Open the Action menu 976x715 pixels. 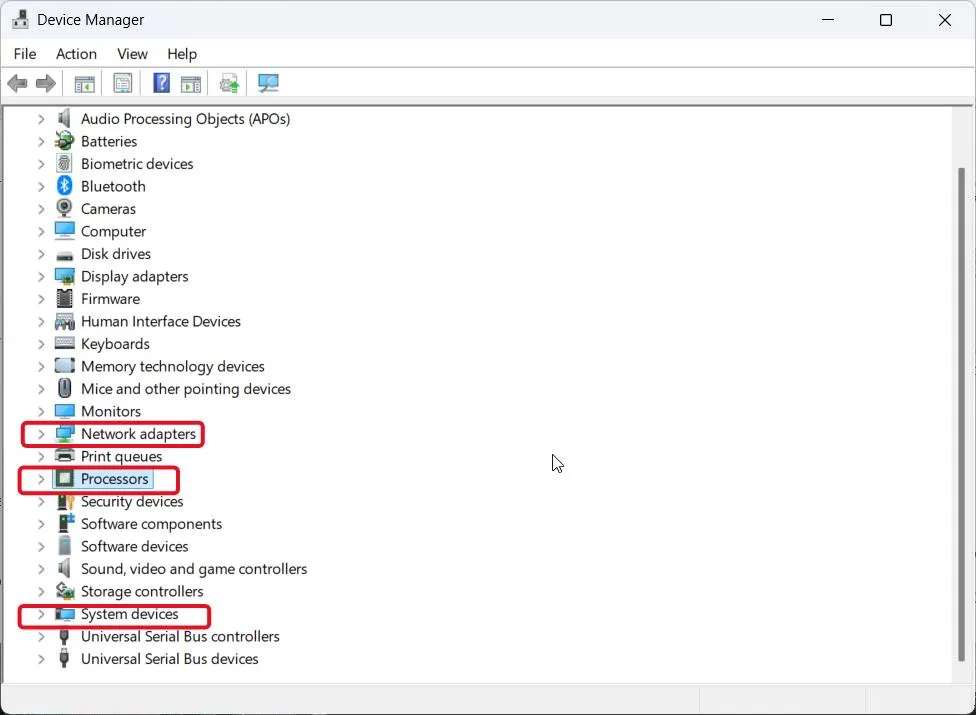pyautogui.click(x=77, y=54)
